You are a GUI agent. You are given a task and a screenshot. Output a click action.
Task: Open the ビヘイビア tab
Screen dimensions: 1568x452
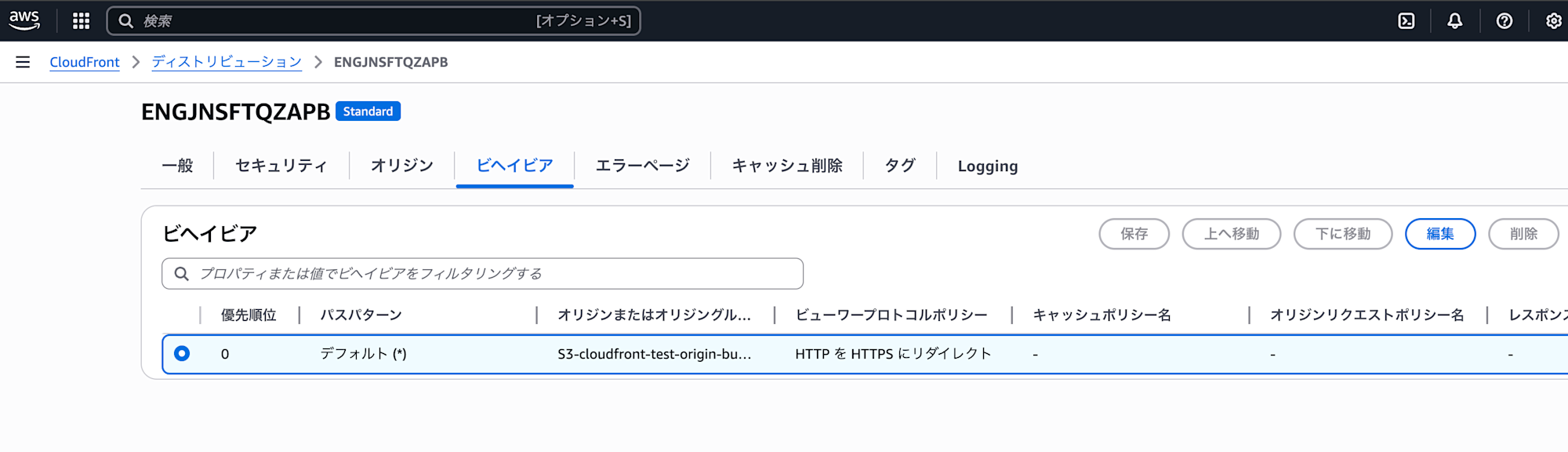coord(514,166)
